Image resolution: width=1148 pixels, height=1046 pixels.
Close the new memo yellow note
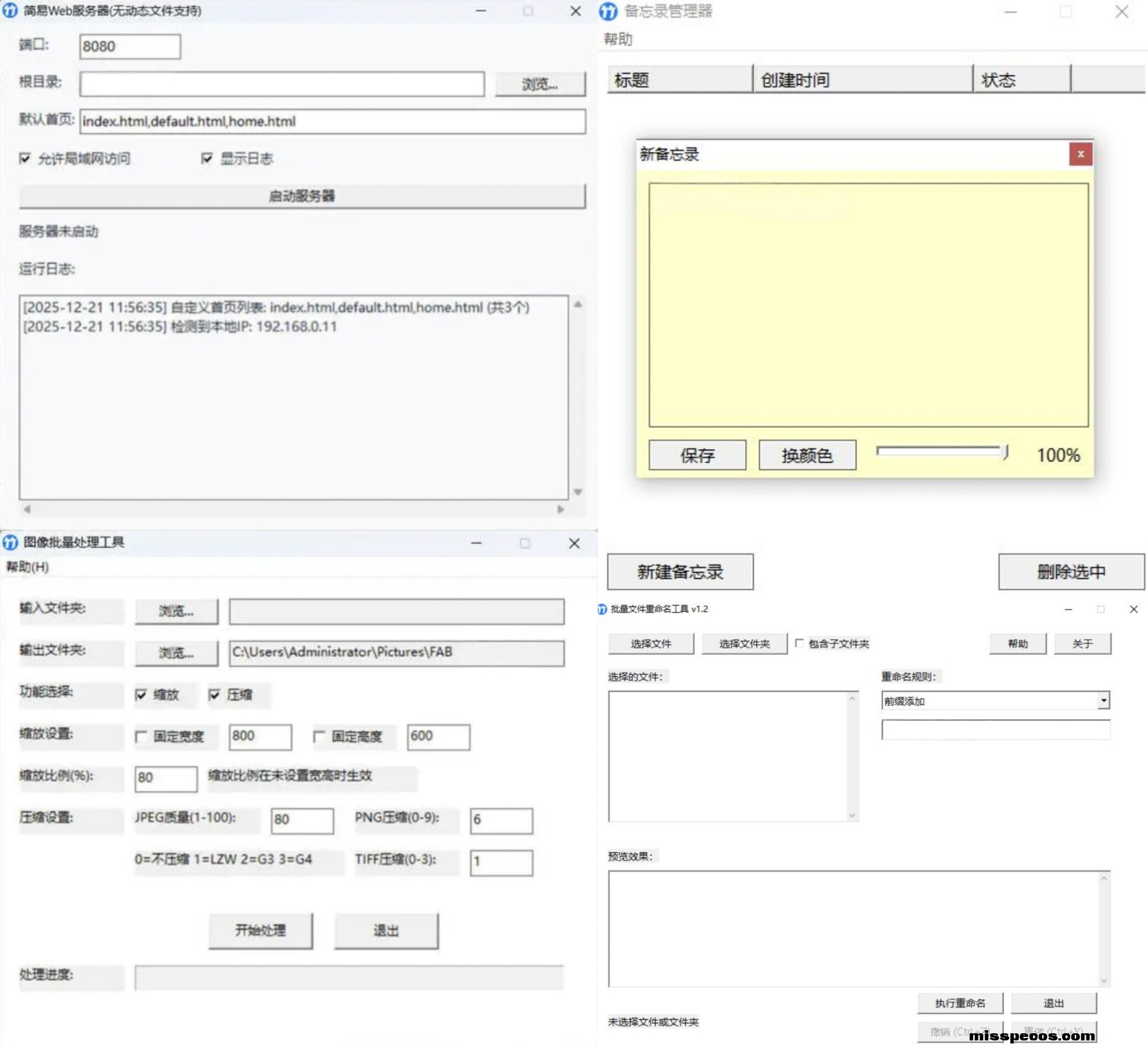1080,154
